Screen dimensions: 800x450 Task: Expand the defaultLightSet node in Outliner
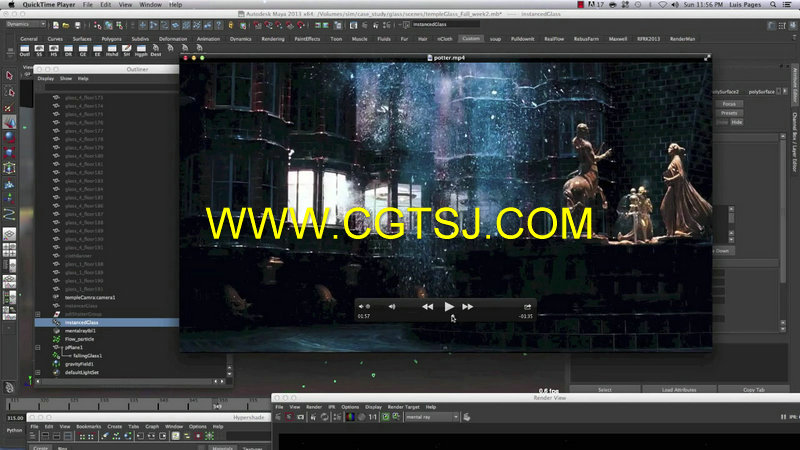38,372
